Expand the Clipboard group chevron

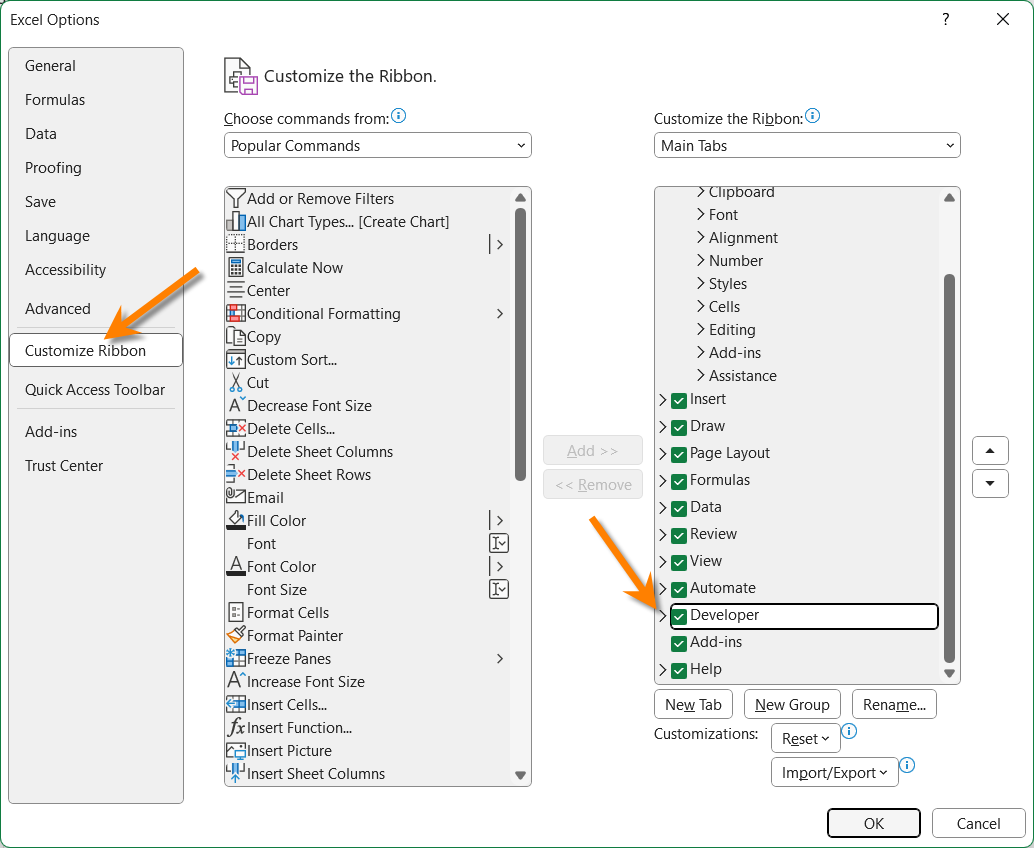[x=701, y=192]
